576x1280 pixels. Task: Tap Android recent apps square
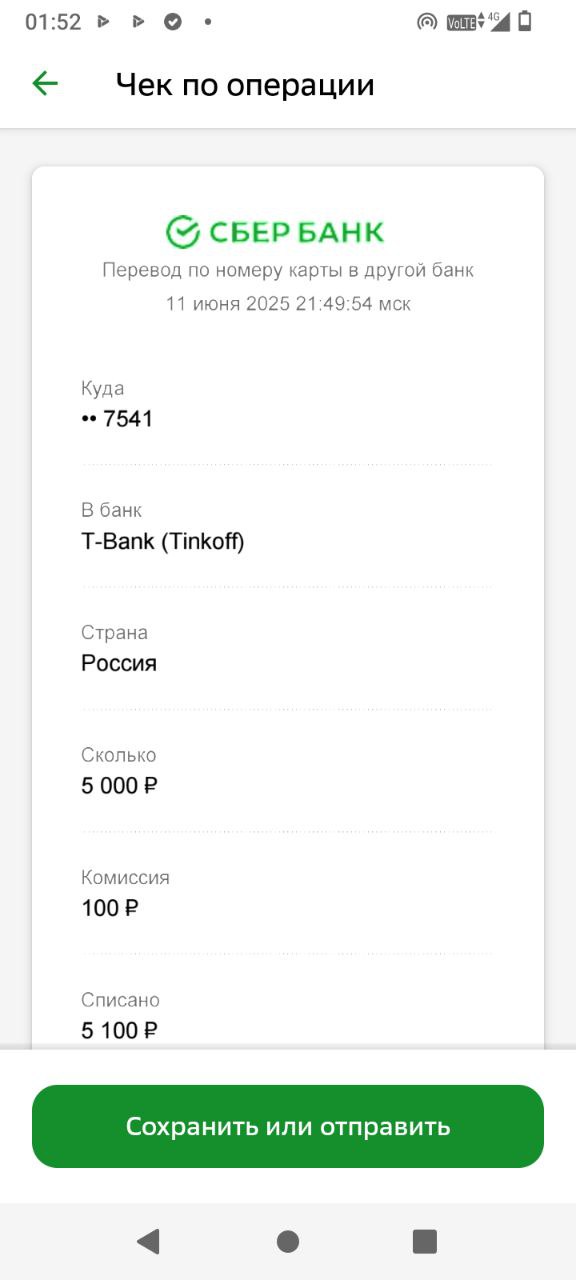(x=425, y=1241)
